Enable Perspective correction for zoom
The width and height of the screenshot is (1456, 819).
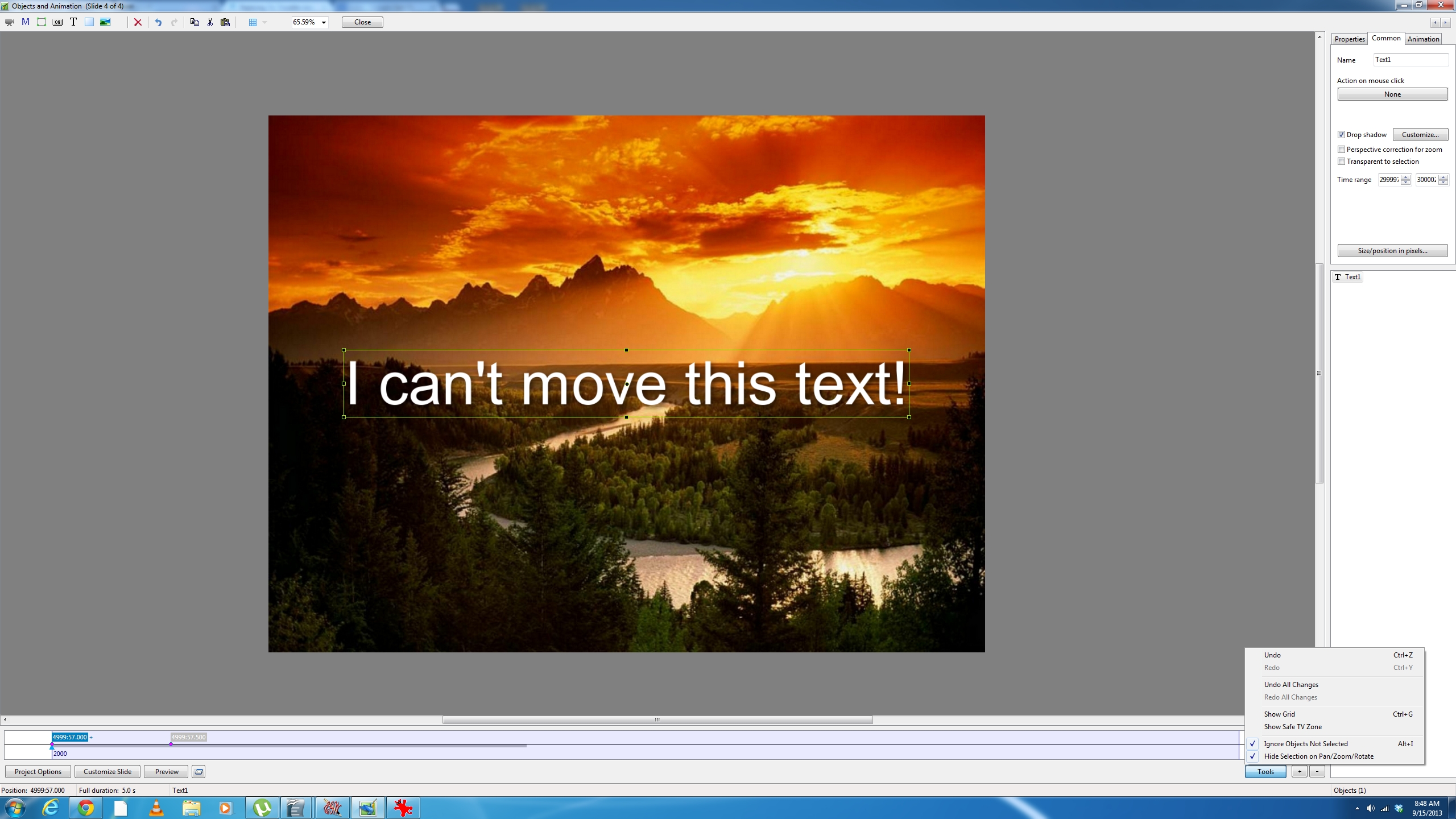click(1341, 150)
